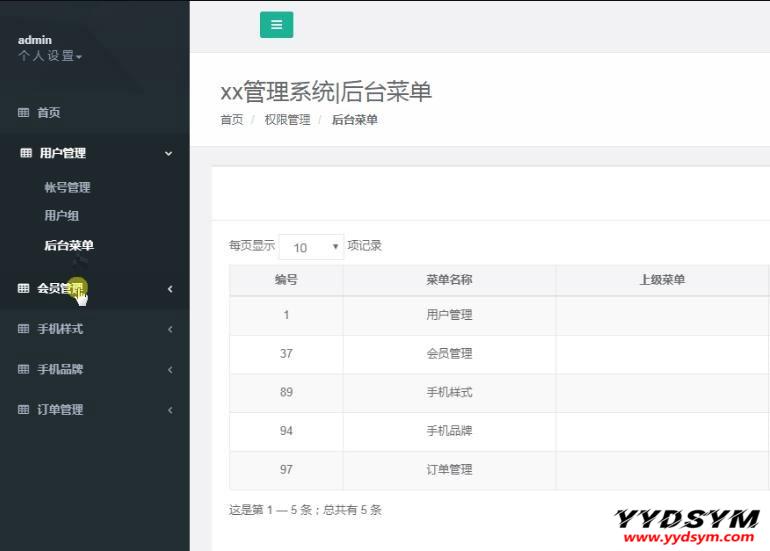The height and width of the screenshot is (551, 770).
Task: Open 个人设置 dropdown under admin
Action: (50, 56)
